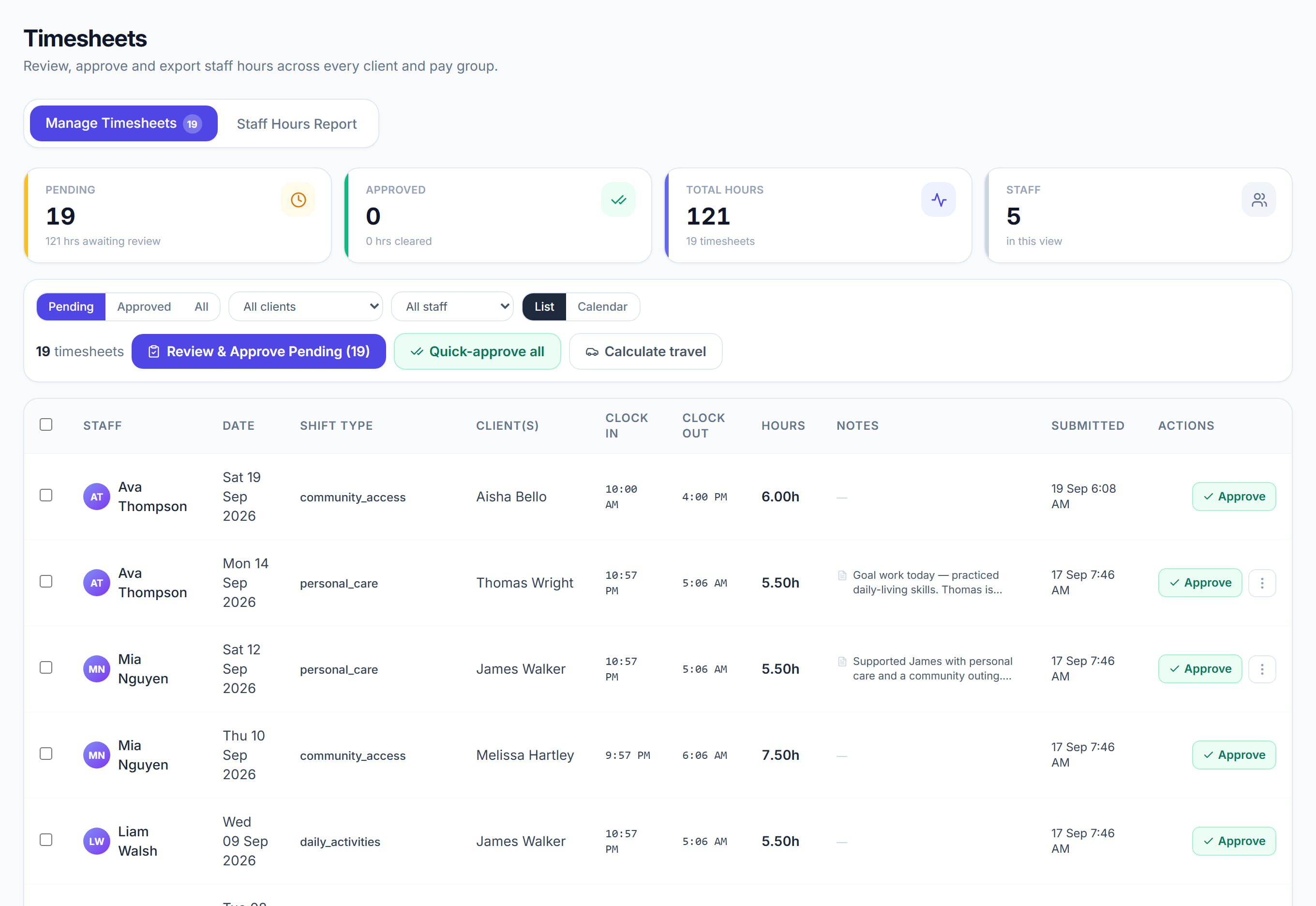The height and width of the screenshot is (906, 1316).
Task: Click the Pending card clock icon
Action: pos(298,200)
